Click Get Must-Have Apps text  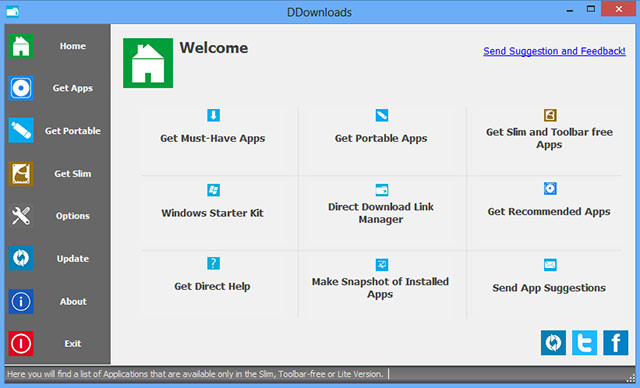pyautogui.click(x=213, y=138)
